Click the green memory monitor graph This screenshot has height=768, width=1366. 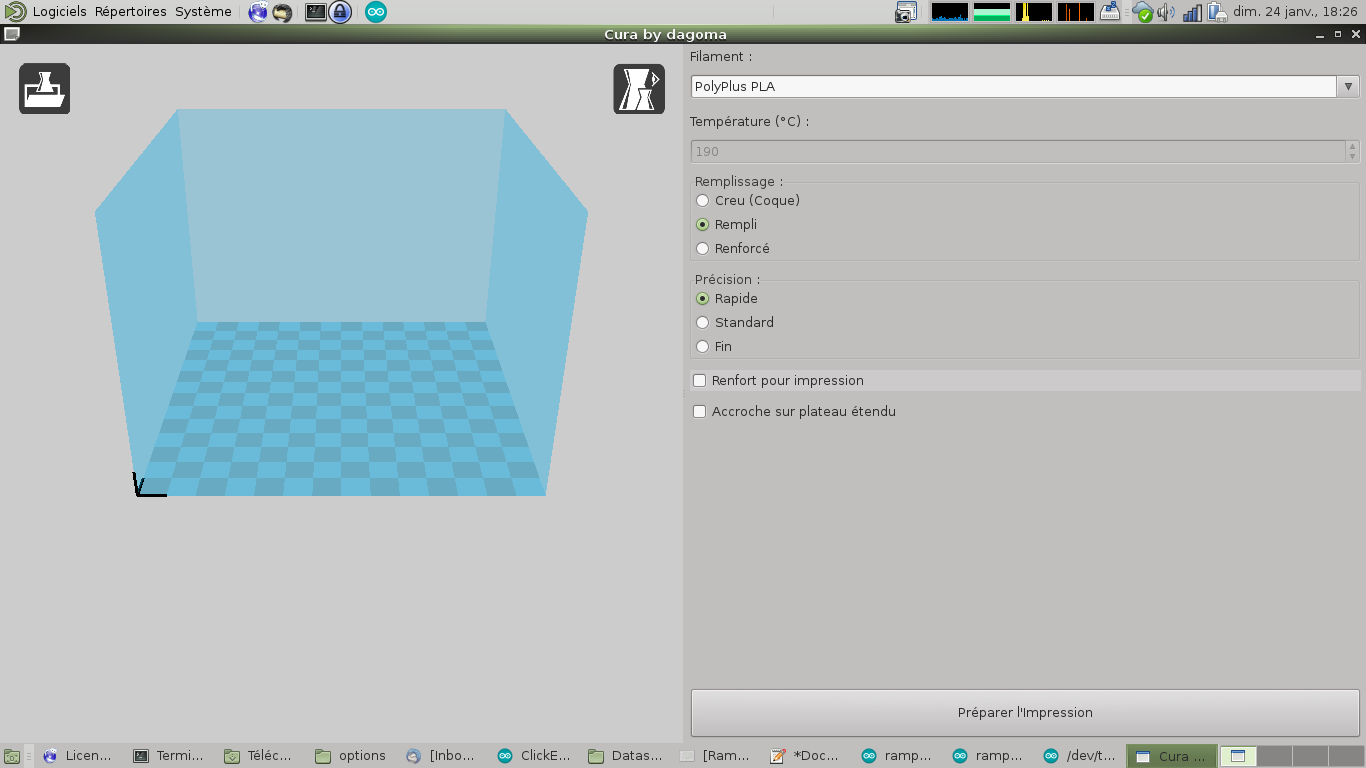[x=992, y=12]
